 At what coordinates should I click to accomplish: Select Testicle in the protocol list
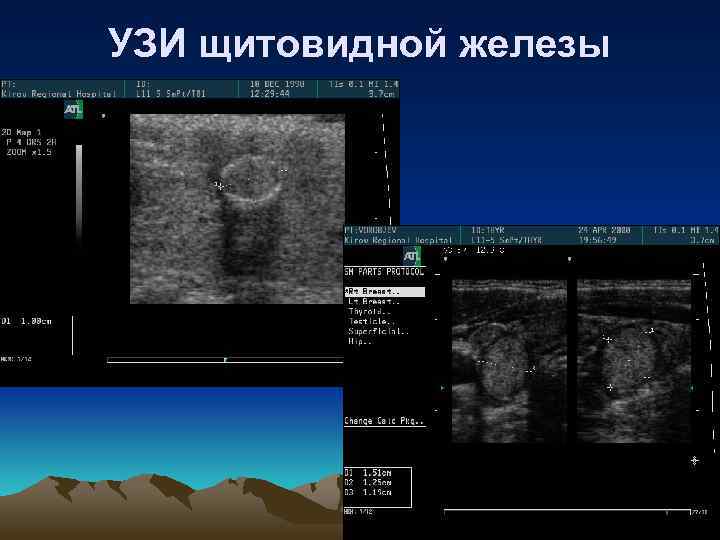coord(371,322)
